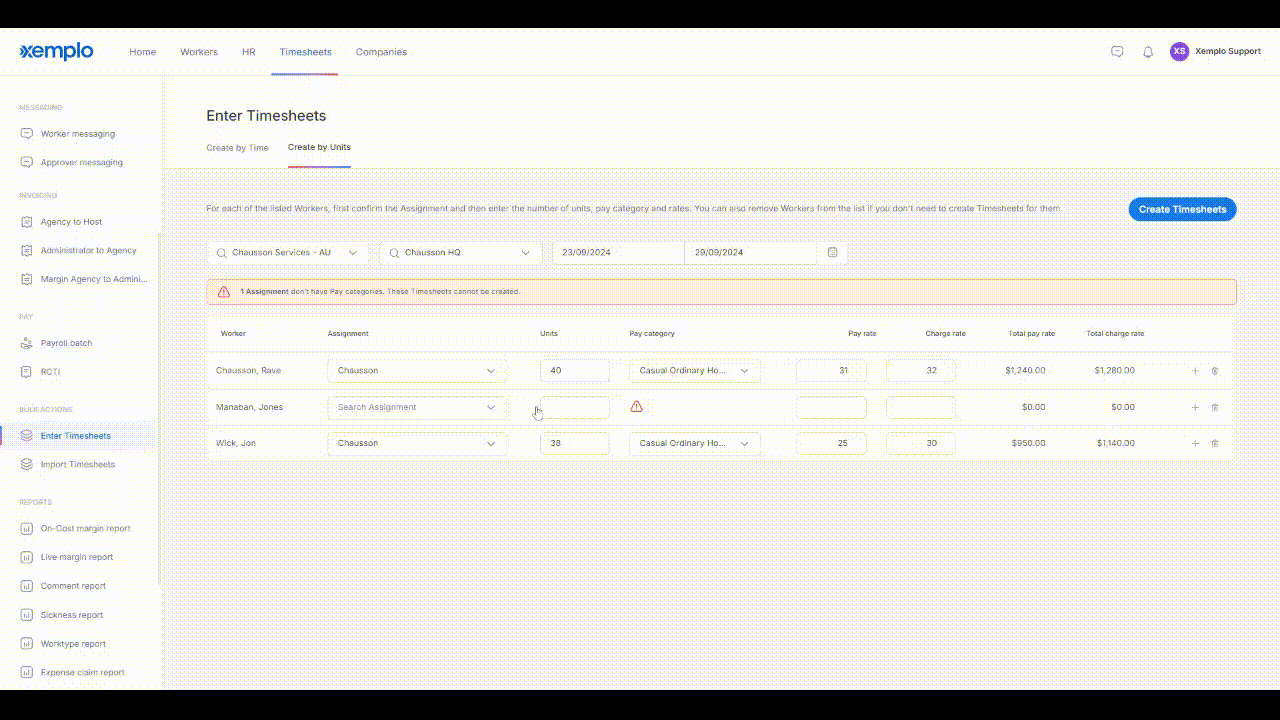Image resolution: width=1280 pixels, height=720 pixels.
Task: Open the XS user avatar
Action: click(x=1179, y=51)
